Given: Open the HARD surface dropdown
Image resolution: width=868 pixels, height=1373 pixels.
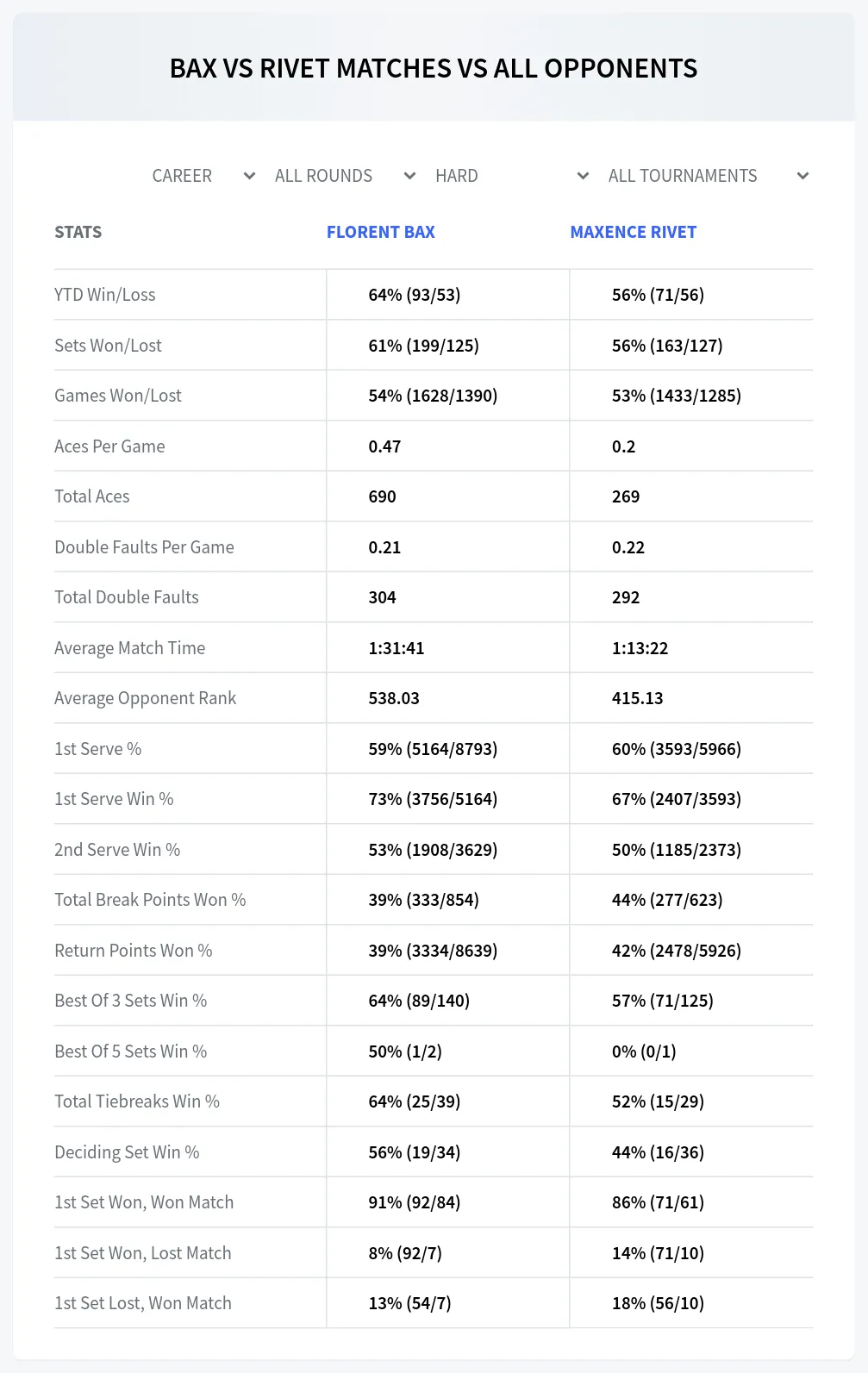Looking at the screenshot, I should (x=512, y=176).
